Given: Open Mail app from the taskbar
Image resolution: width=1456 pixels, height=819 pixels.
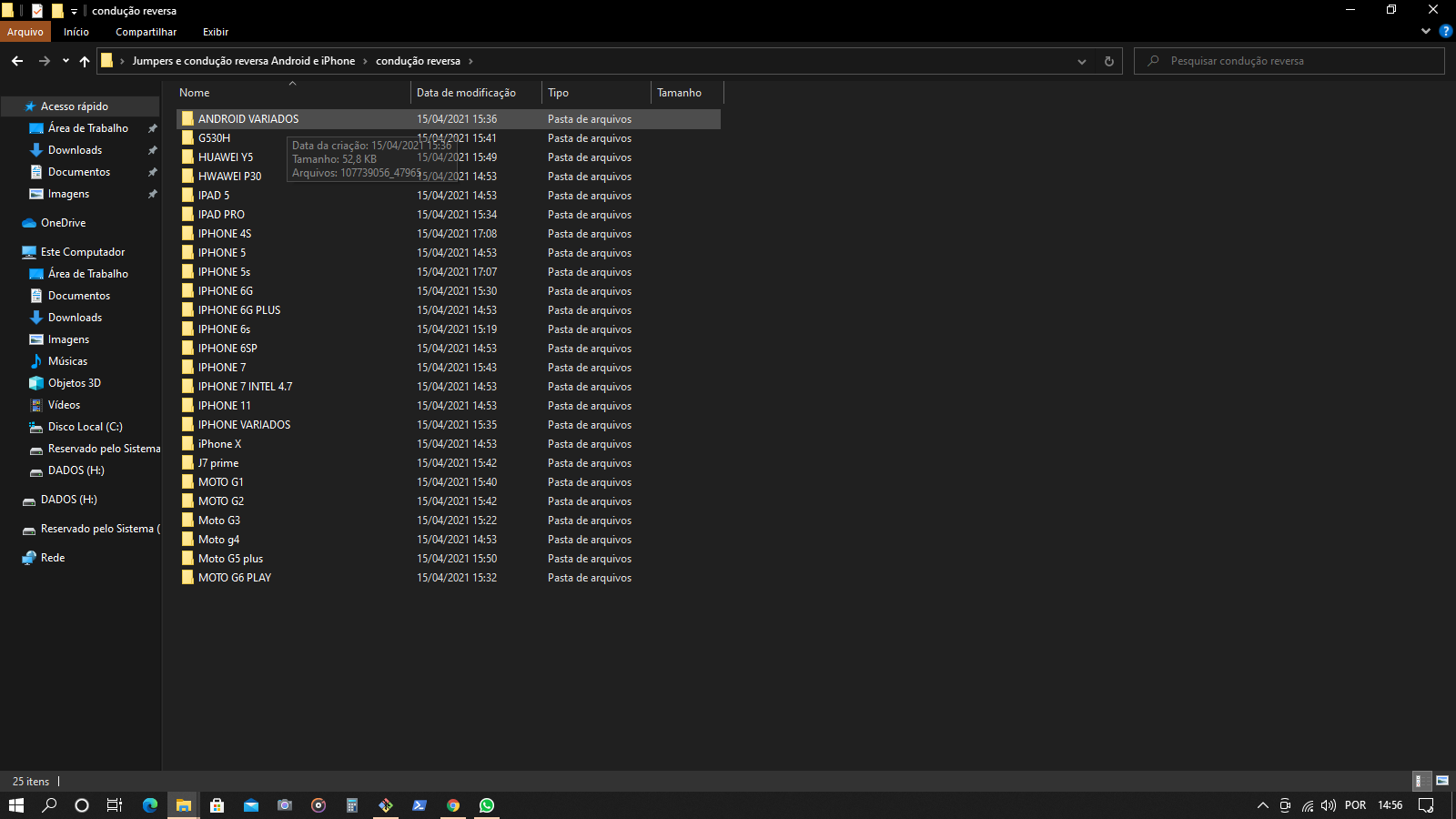Looking at the screenshot, I should (x=251, y=805).
